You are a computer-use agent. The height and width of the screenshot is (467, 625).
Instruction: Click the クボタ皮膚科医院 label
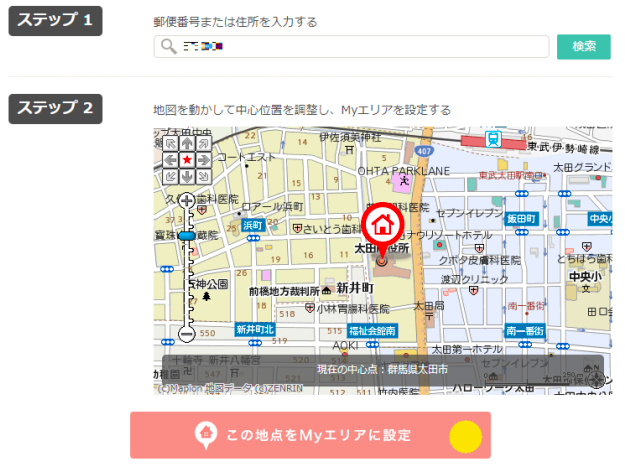coord(480,261)
